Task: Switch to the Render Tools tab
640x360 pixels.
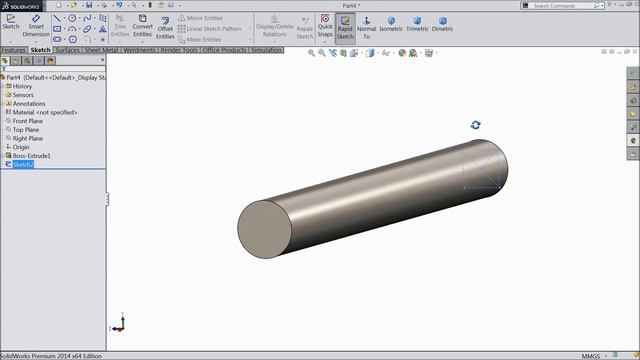Action: click(x=179, y=50)
